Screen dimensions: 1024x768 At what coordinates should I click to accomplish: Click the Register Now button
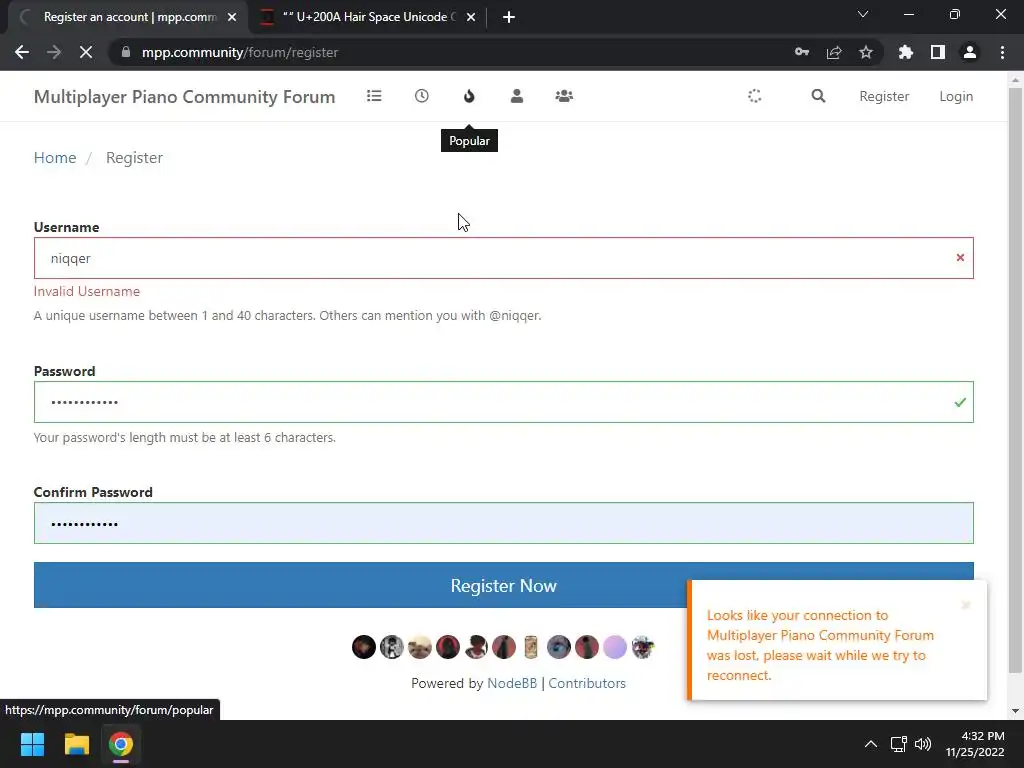tap(504, 585)
